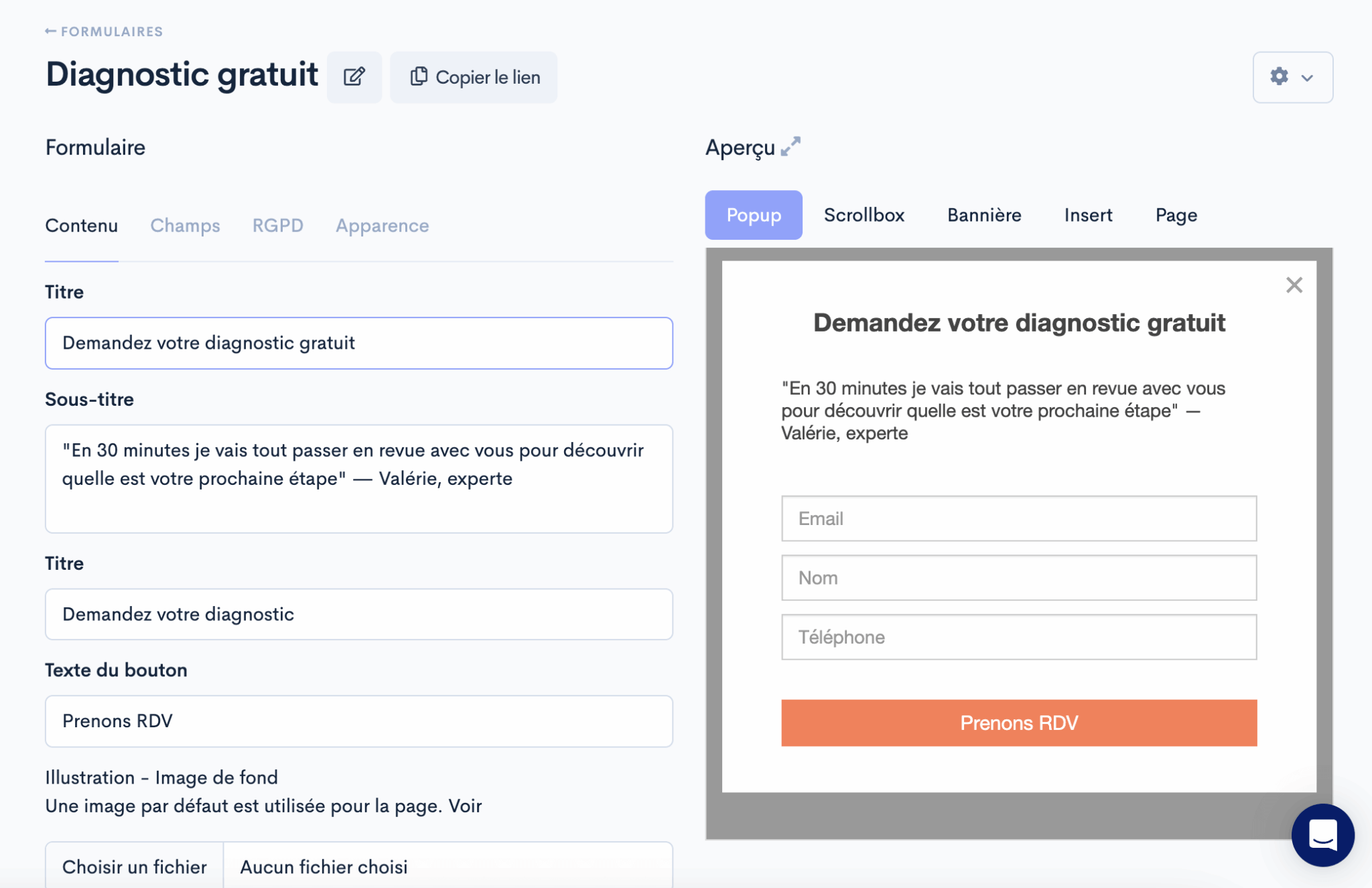This screenshot has height=888, width=1372.
Task: Click the Copier le lien button
Action: (x=474, y=77)
